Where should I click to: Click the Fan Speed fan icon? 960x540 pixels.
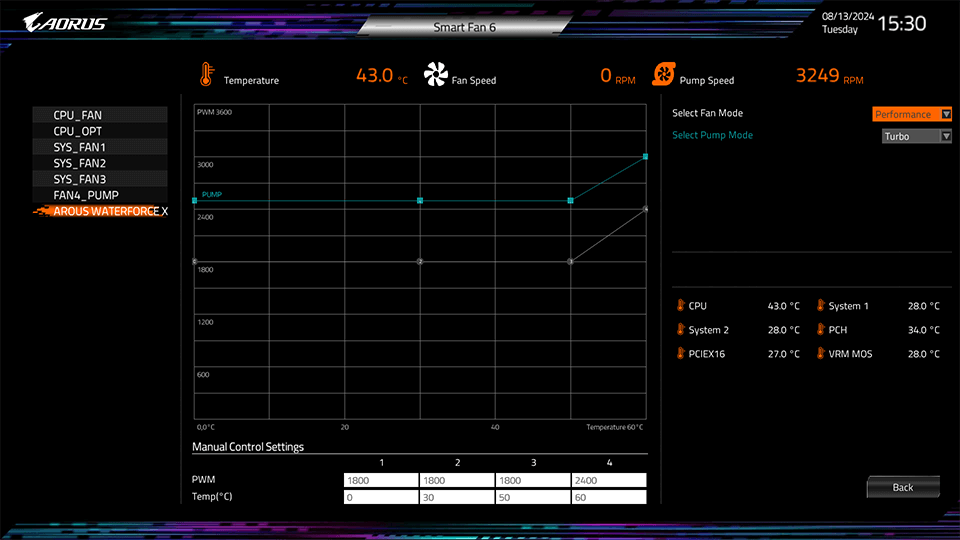[x=435, y=75]
